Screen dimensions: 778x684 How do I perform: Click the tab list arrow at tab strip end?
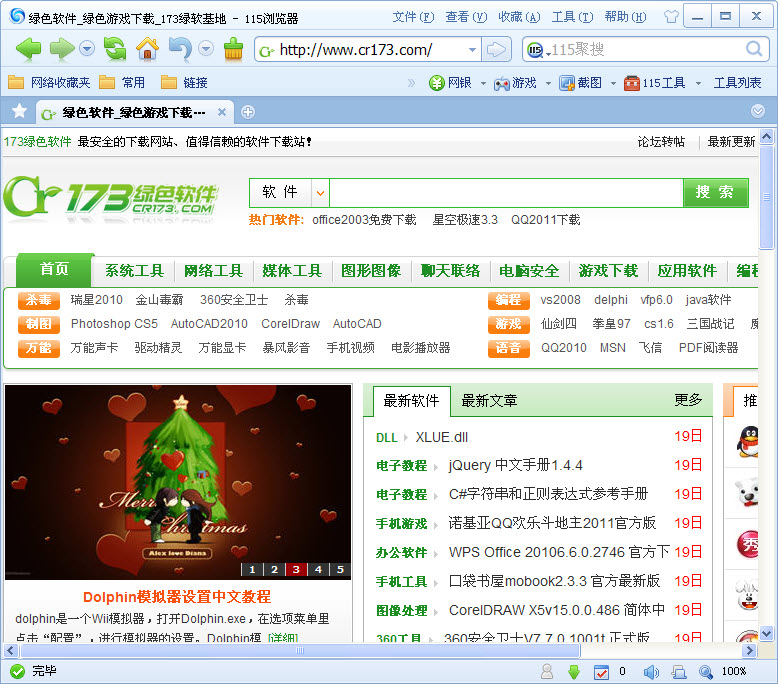point(758,111)
